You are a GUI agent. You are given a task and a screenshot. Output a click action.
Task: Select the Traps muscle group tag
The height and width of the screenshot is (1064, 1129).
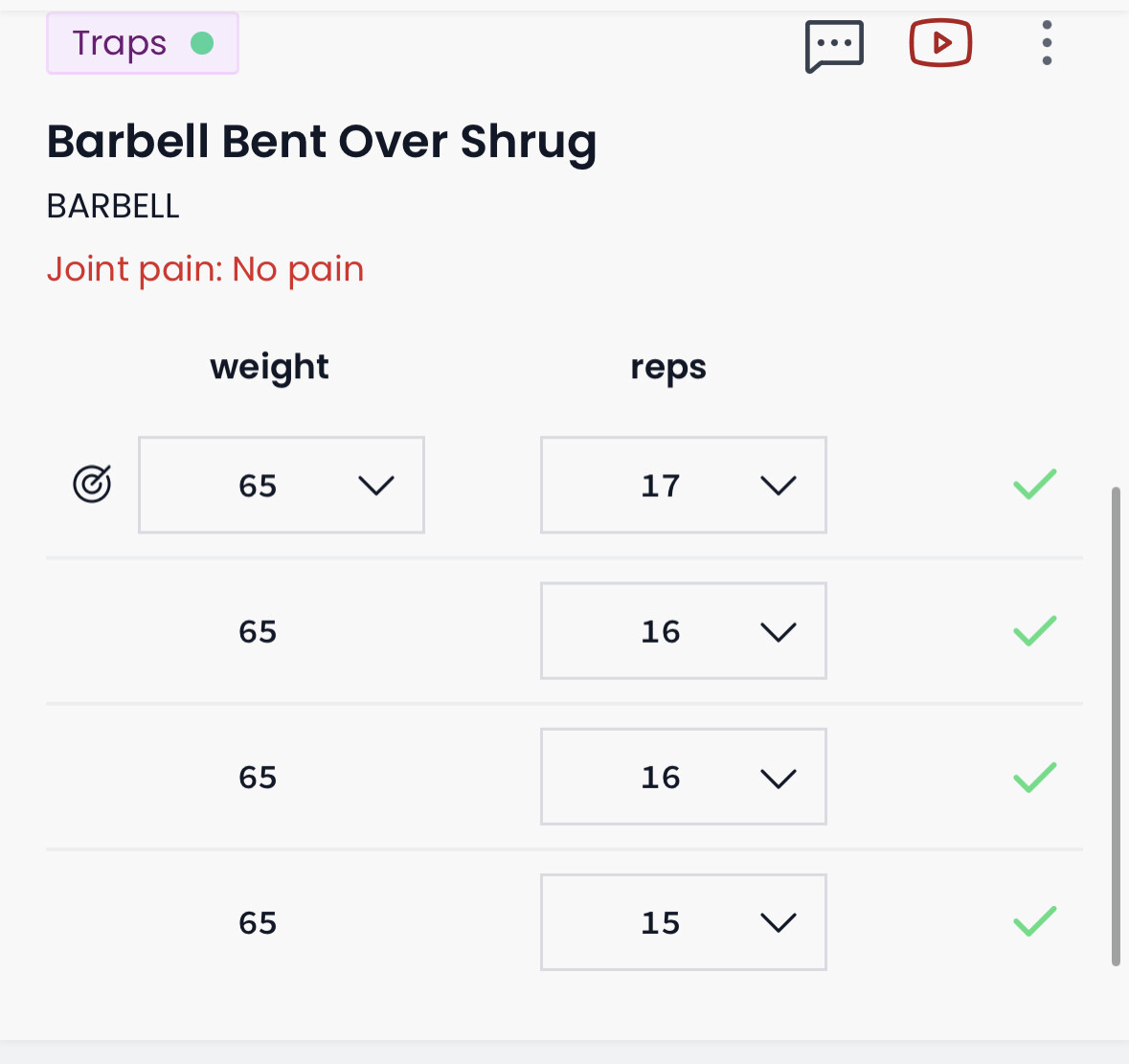(x=121, y=43)
